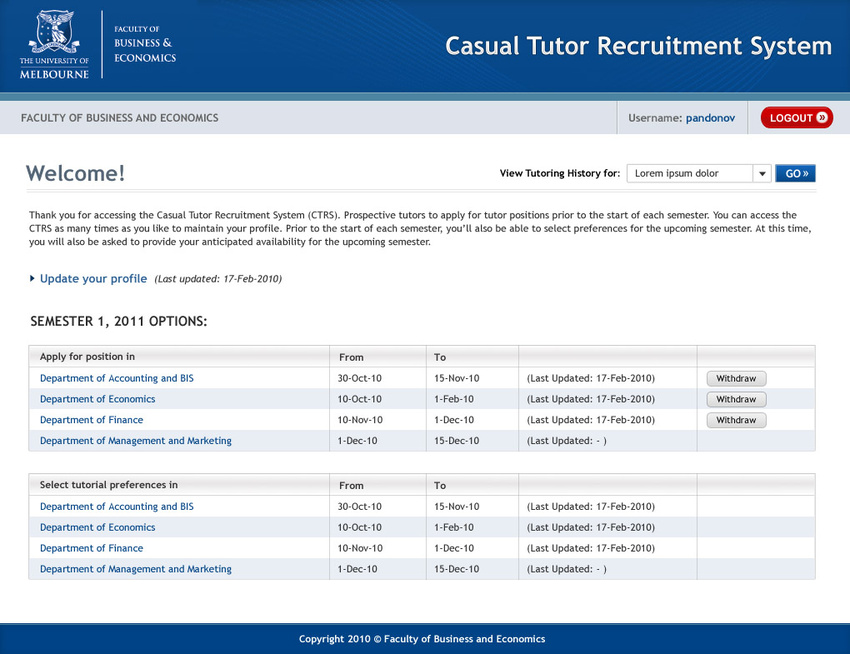Click the To header in the preferences table
850x654 pixels.
(x=440, y=486)
